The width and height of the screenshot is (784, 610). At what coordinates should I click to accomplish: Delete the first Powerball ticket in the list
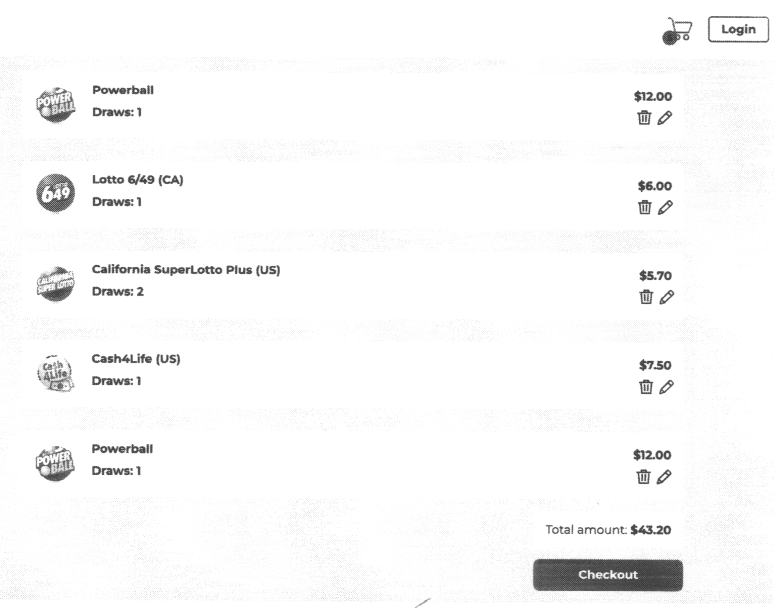coord(644,117)
